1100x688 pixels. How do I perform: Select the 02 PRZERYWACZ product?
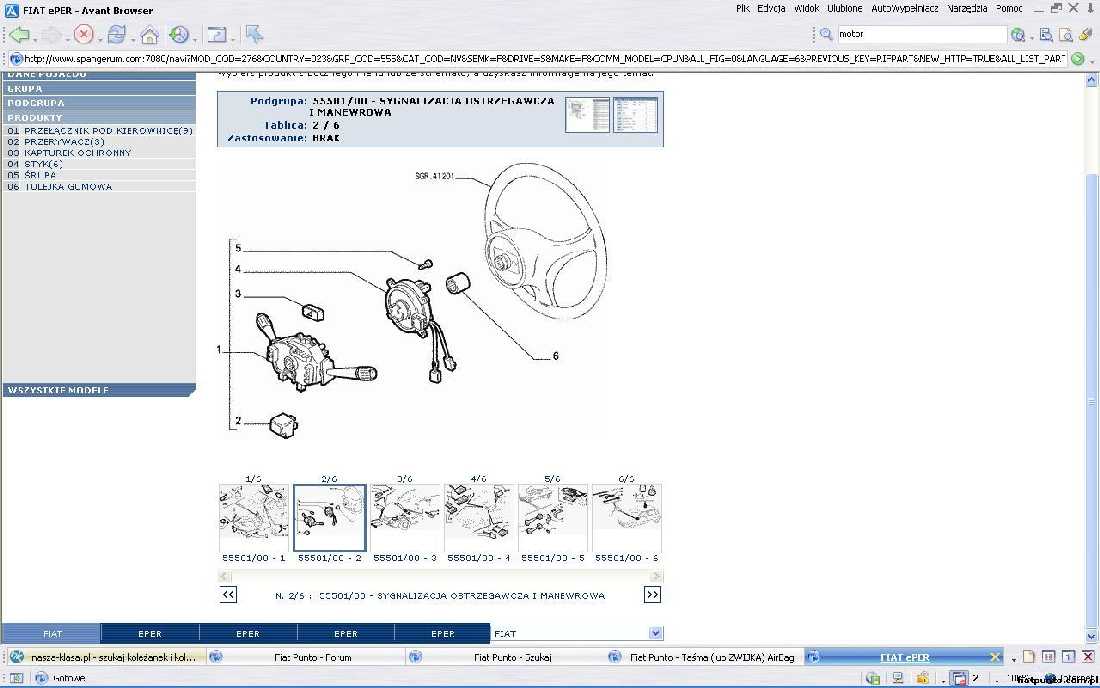pyautogui.click(x=55, y=142)
